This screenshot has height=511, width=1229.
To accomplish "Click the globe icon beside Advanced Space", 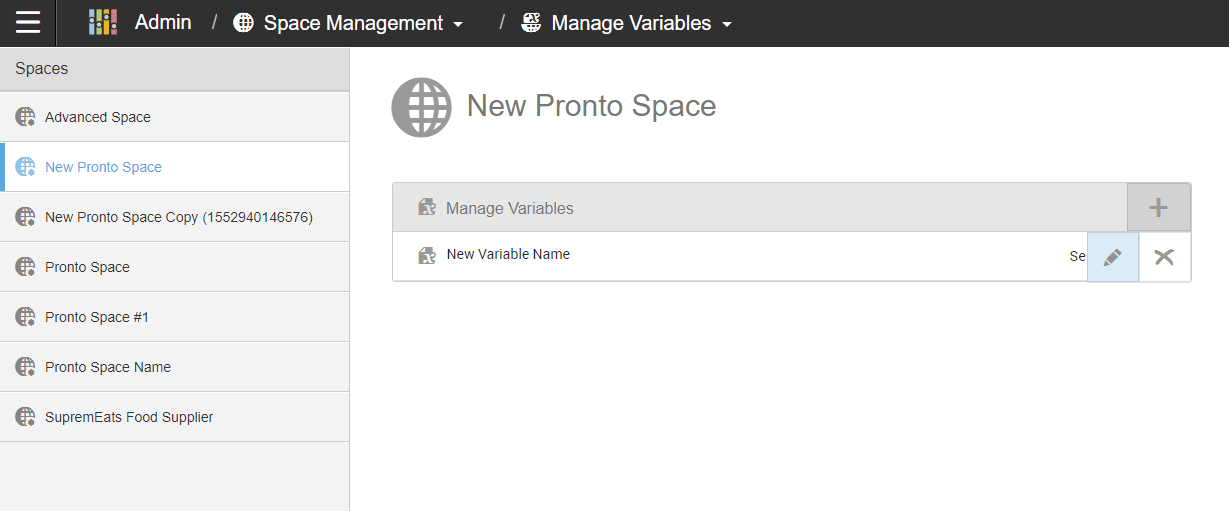I will click(26, 117).
